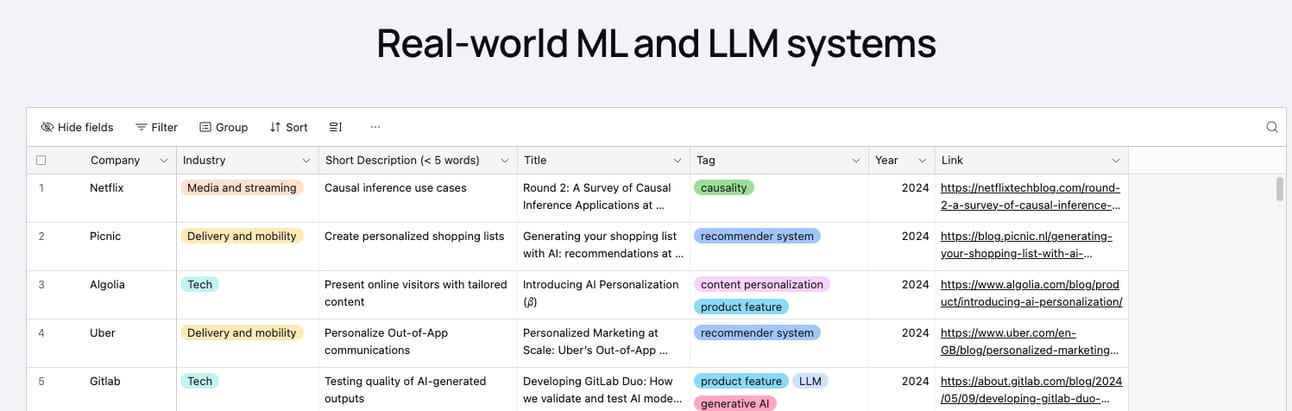Open the three-dot more options menu
Viewport: 1292px width, 411px height.
[x=375, y=127]
